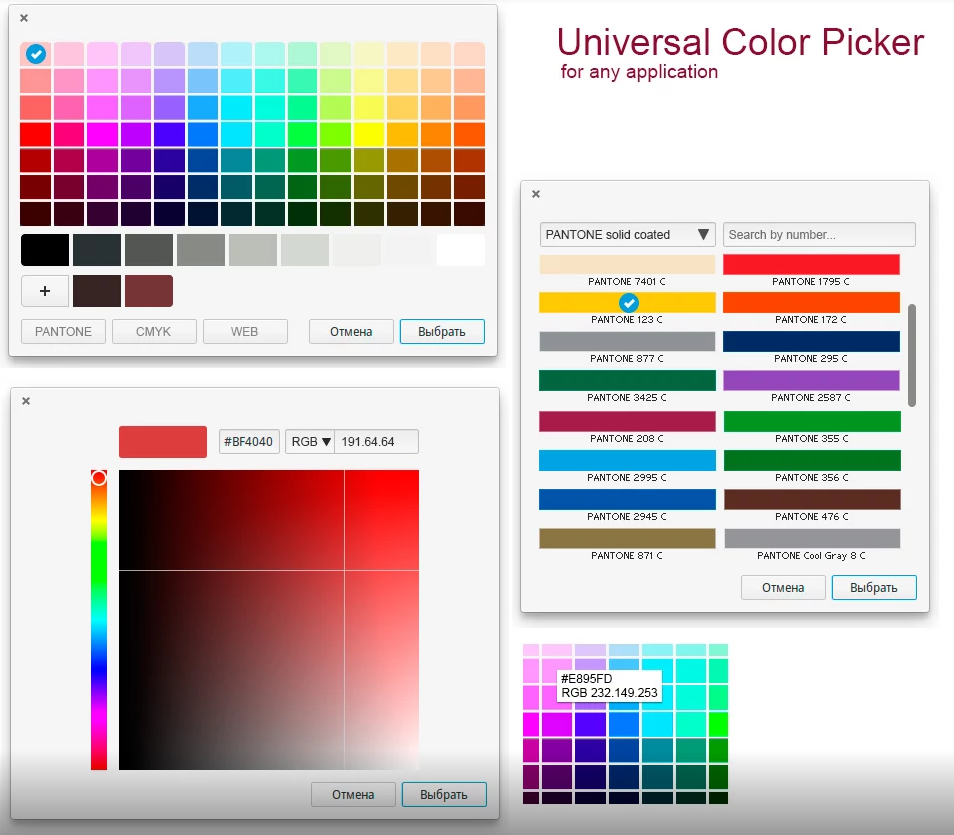Select PANTONE 356 C swatch
Image resolution: width=954 pixels, height=835 pixels.
[812, 461]
